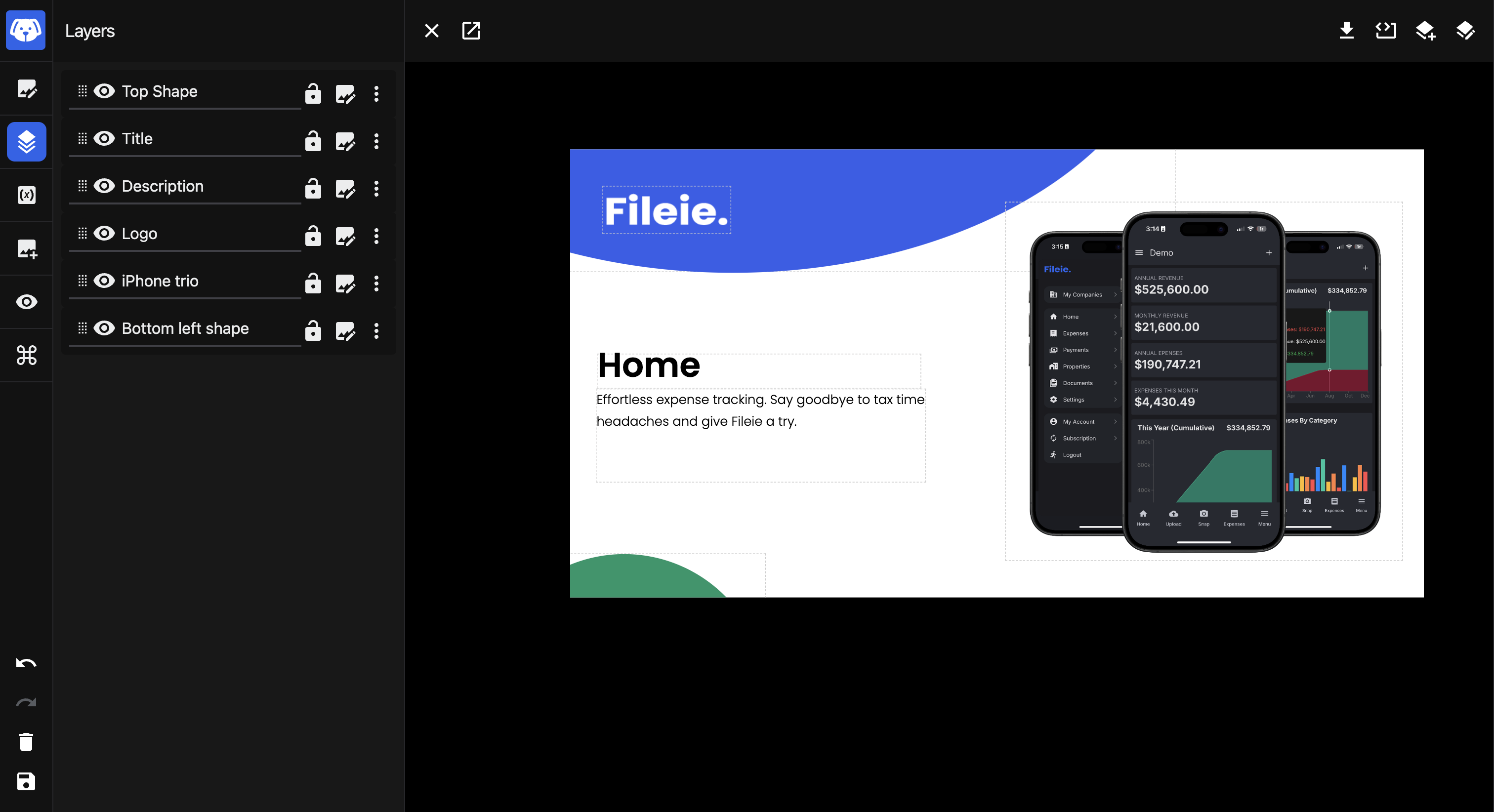
Task: Lock the Bottom left shape layer
Action: (x=313, y=330)
